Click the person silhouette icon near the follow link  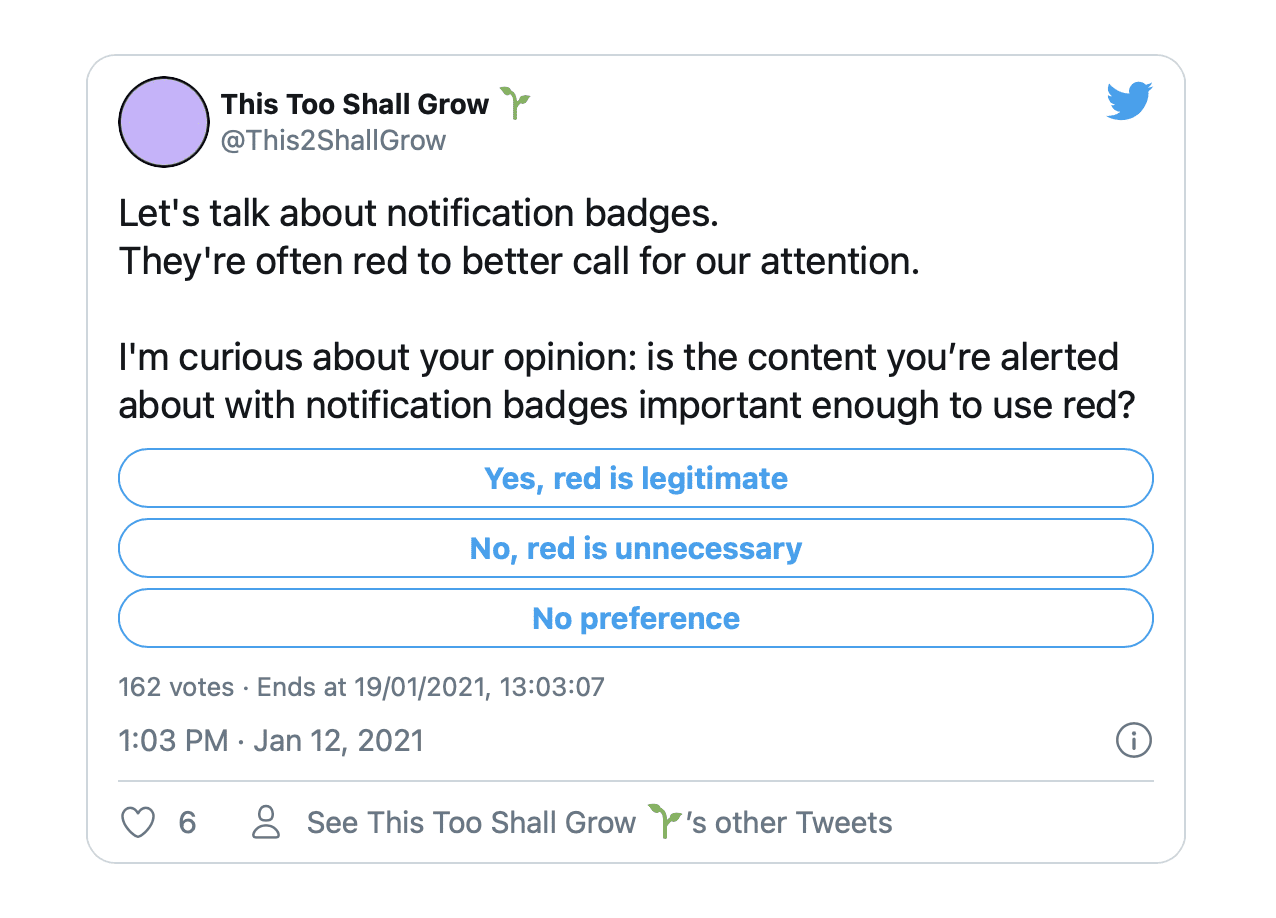point(265,822)
